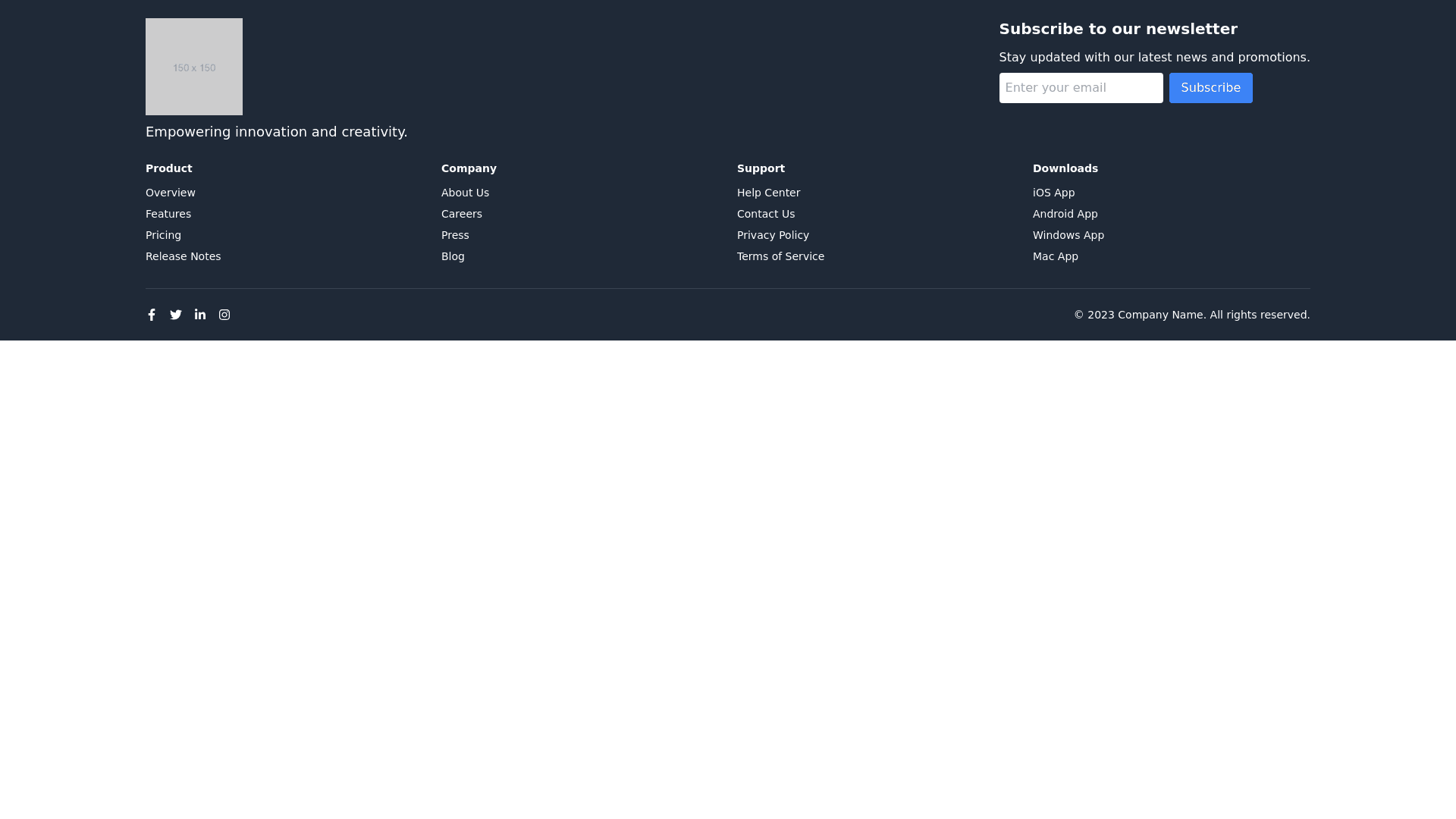Image resolution: width=1456 pixels, height=819 pixels.
Task: Select the Windows App download link
Action: point(1068,235)
